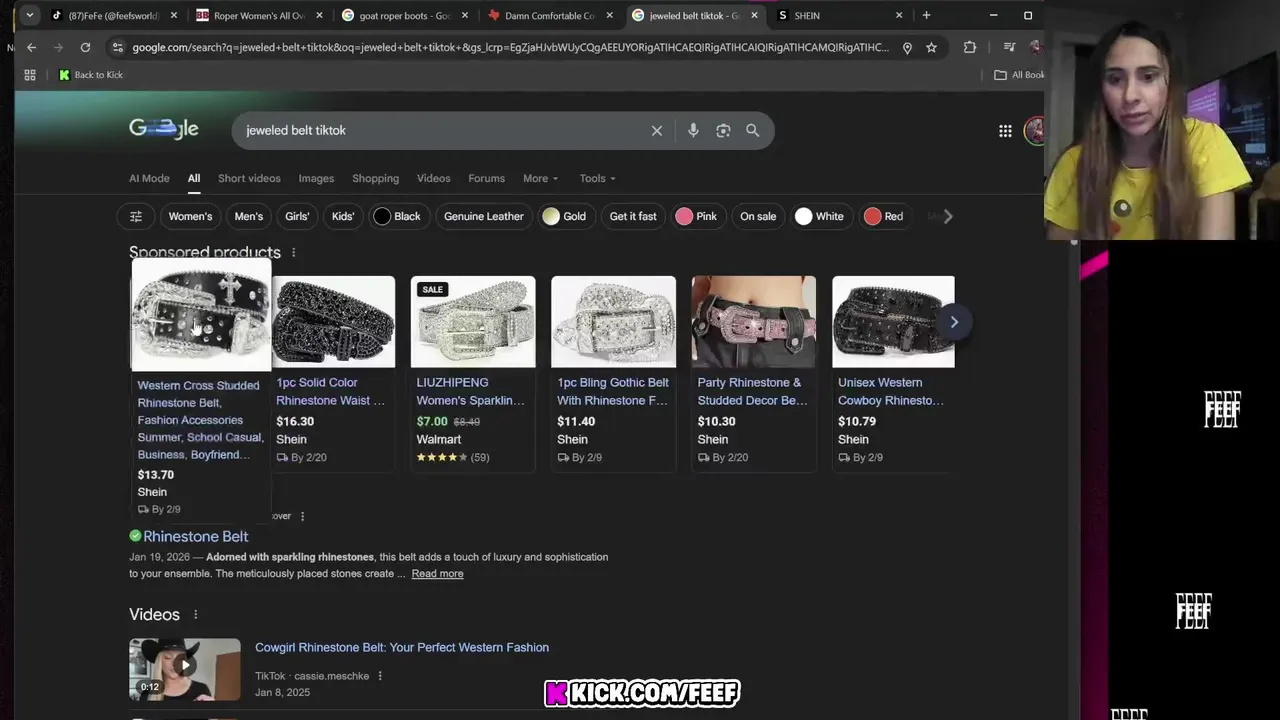The image size is (1280, 720).
Task: Click the voice search microphone icon
Action: coord(693,130)
